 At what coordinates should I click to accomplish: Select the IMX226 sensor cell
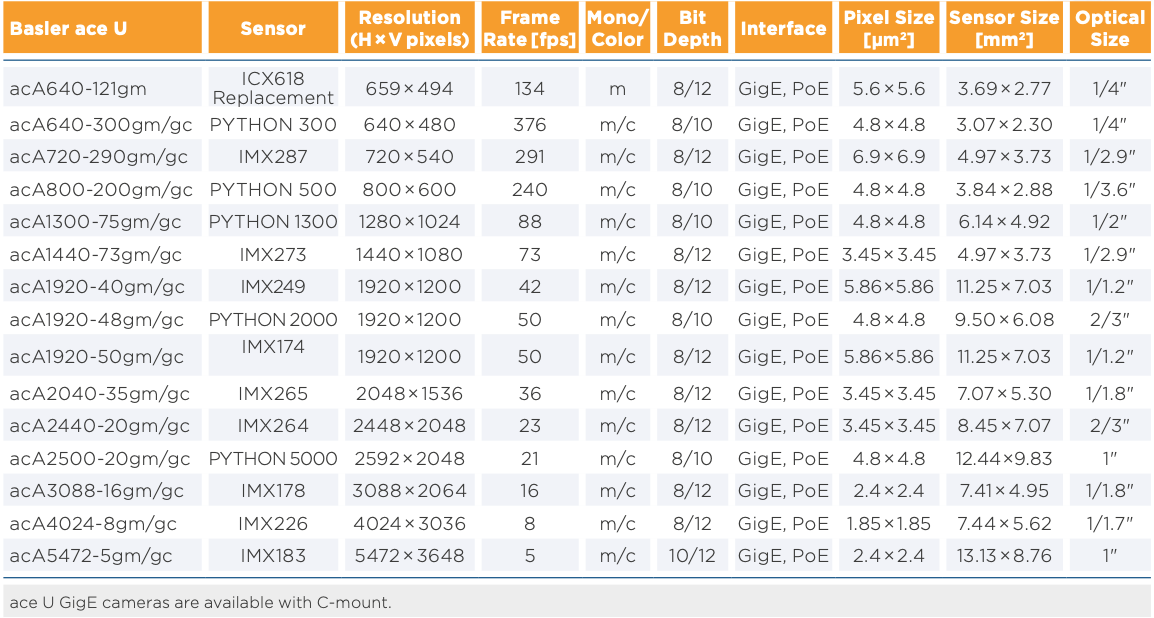coord(273,524)
